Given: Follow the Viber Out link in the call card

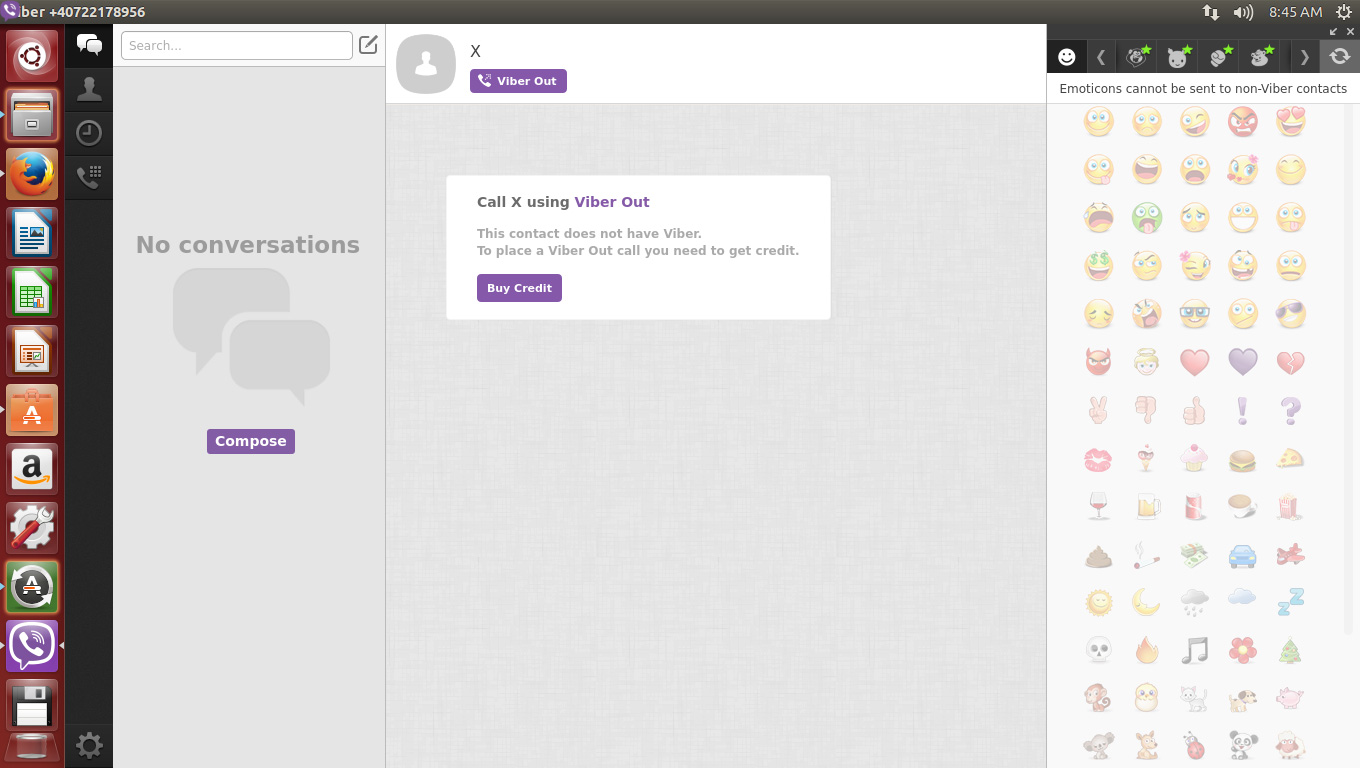Looking at the screenshot, I should 612,202.
